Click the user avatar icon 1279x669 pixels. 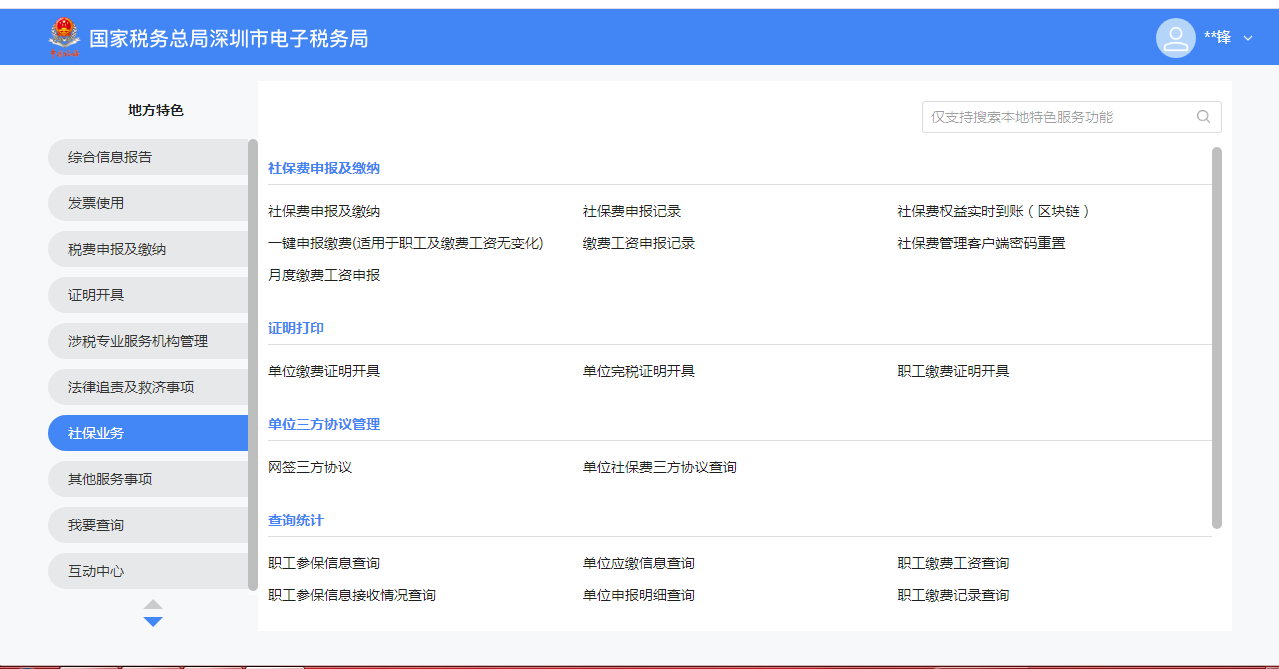click(1175, 38)
